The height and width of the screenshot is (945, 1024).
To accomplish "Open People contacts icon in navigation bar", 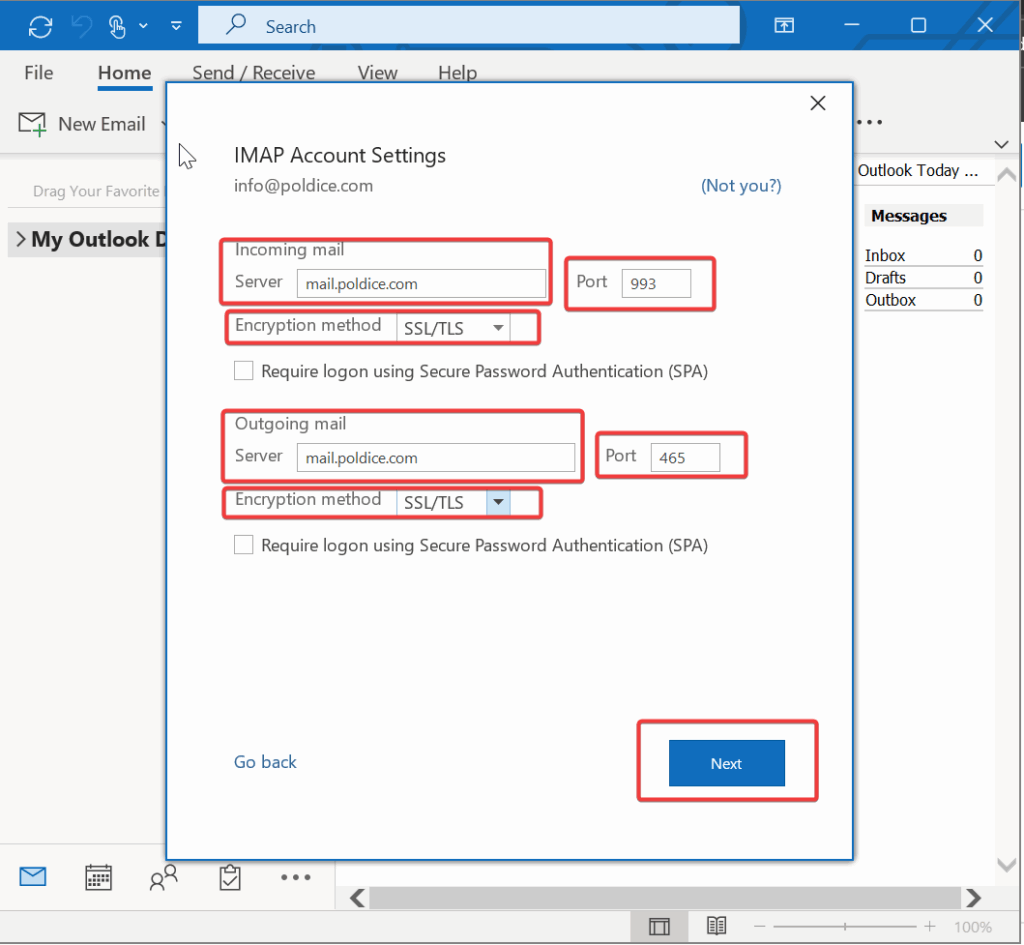I will coord(163,877).
